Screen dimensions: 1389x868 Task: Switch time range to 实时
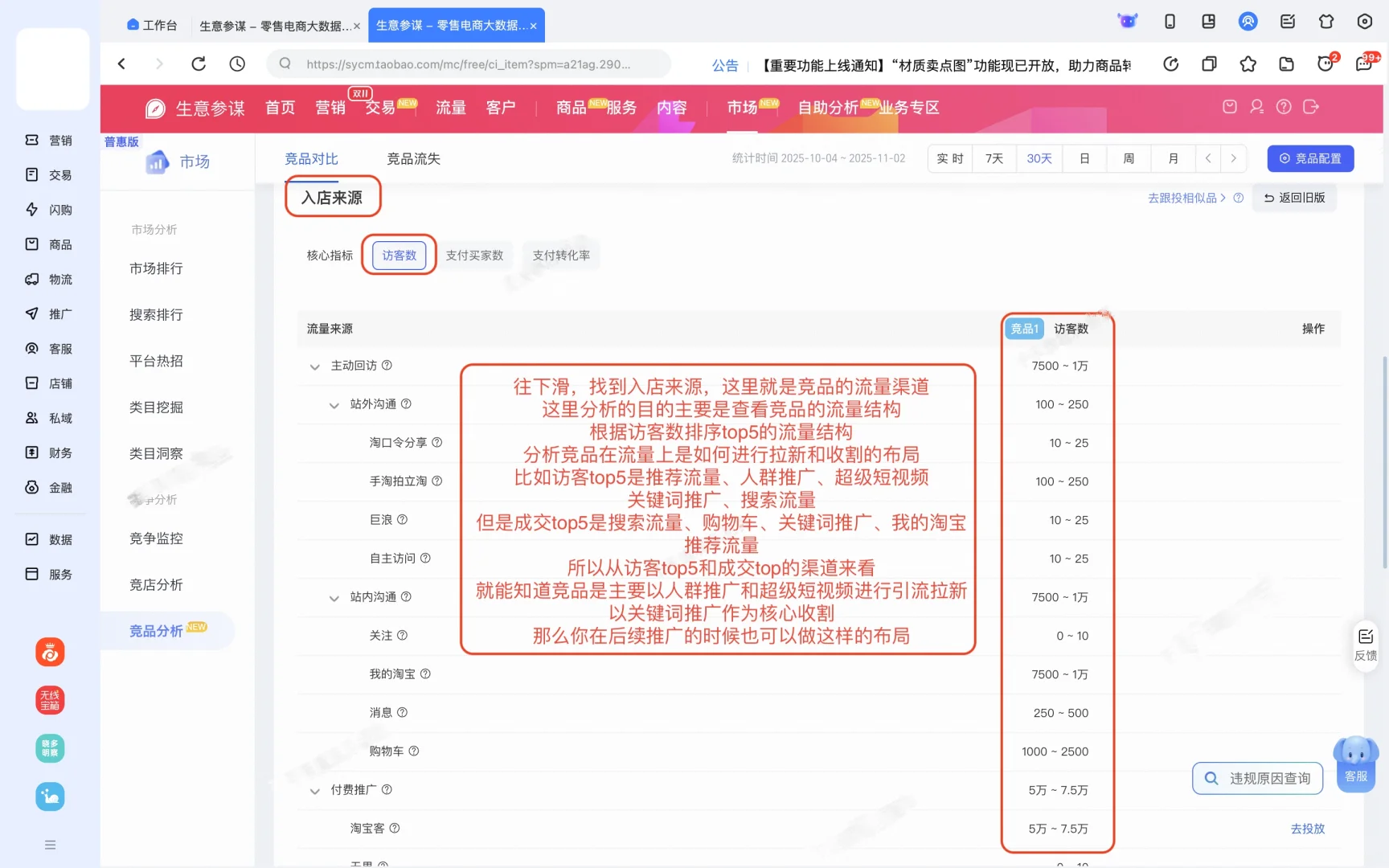click(x=950, y=158)
